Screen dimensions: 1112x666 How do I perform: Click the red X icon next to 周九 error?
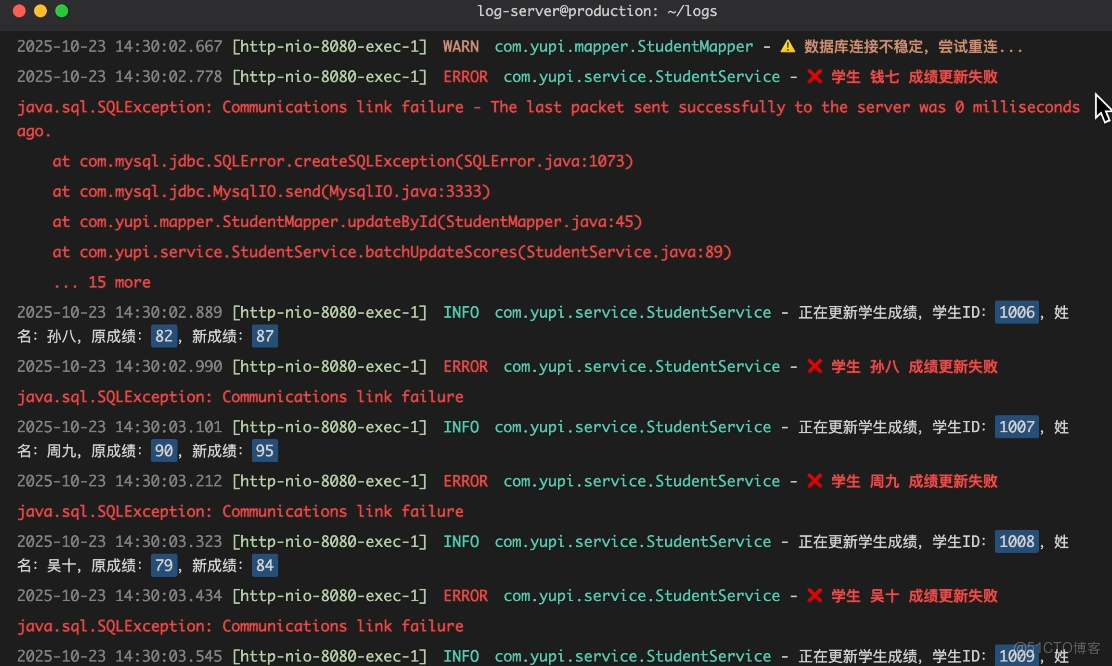[x=815, y=481]
